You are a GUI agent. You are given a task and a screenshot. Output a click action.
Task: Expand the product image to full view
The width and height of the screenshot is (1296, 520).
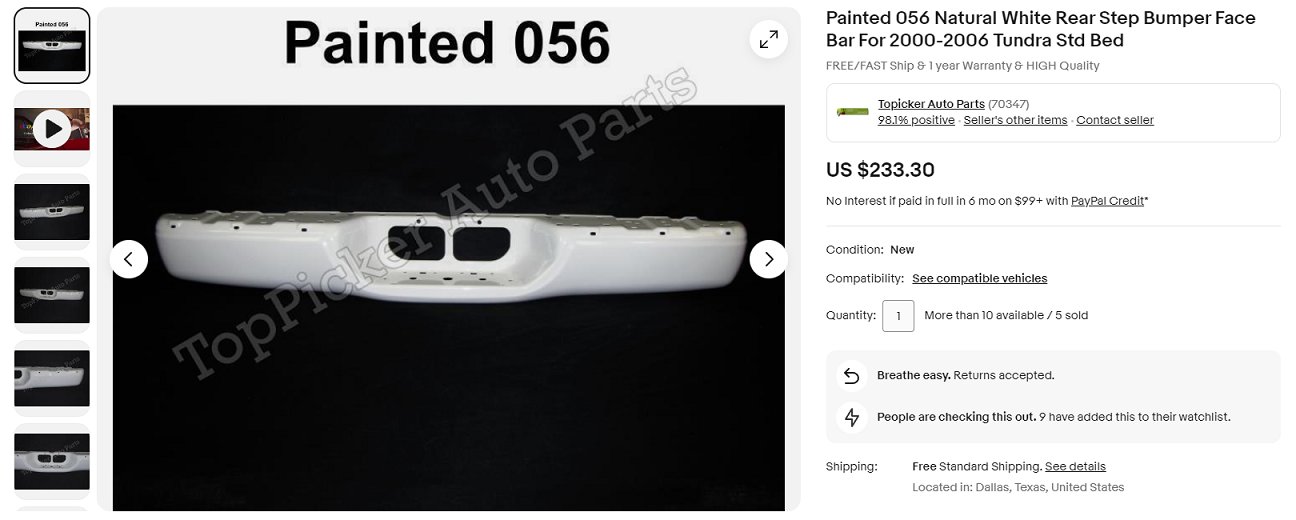[768, 40]
